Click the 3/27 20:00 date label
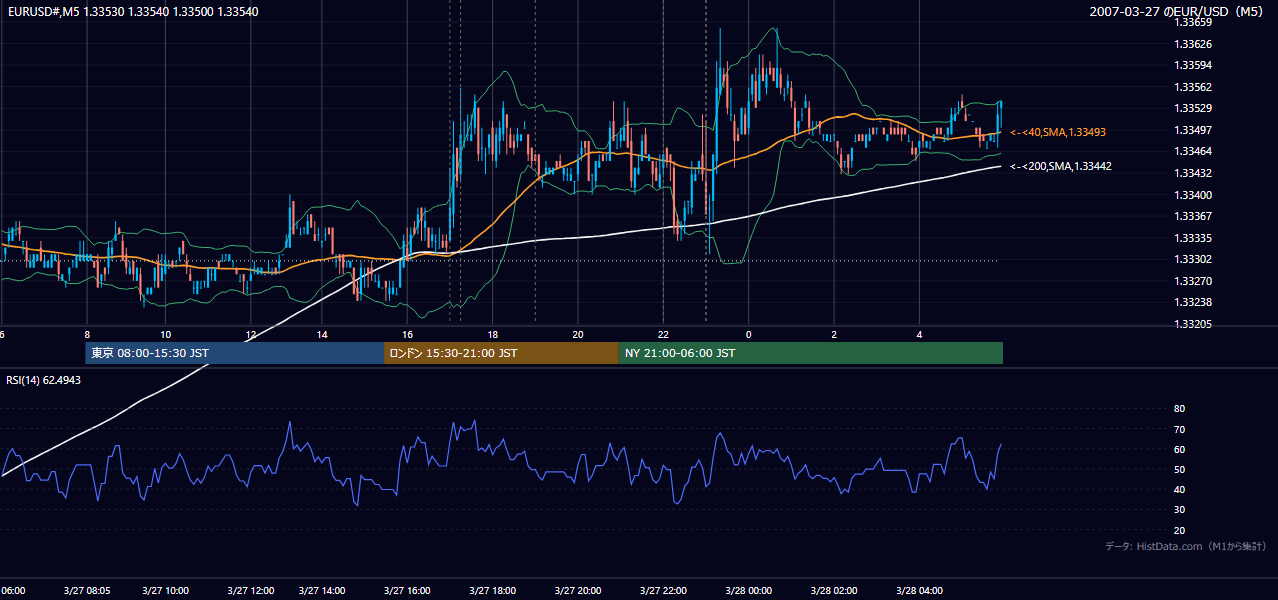 [577, 591]
